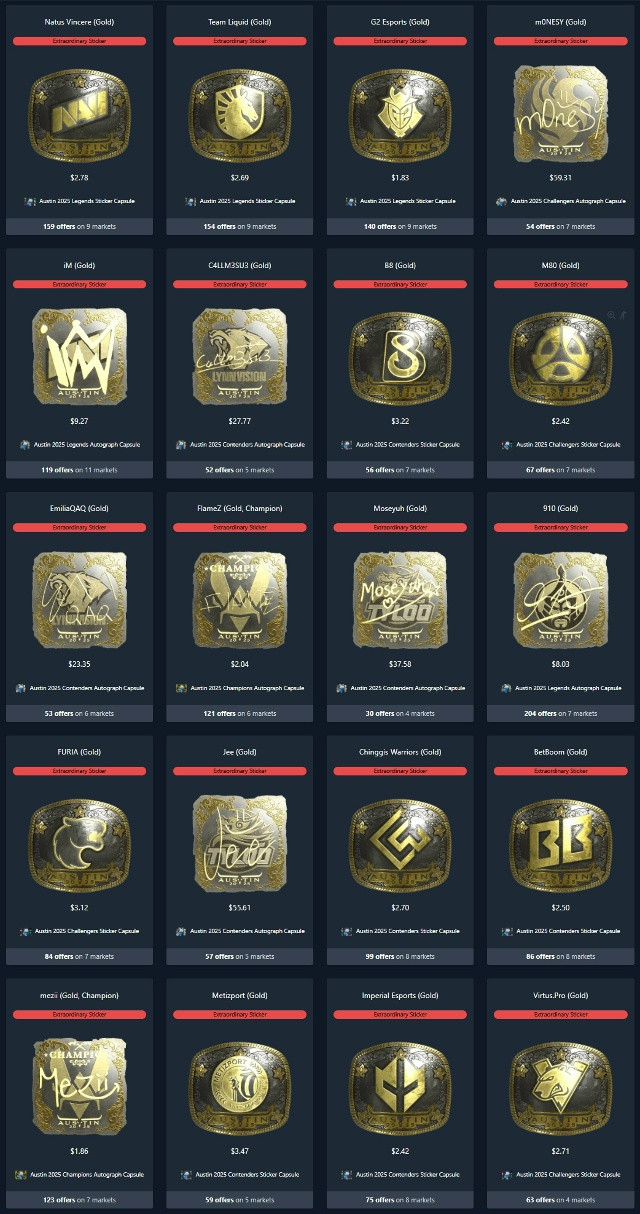Click capsule icon beside Natus Vincere's Legends Sticker Capsule
This screenshot has width=640, height=1214.
[x=30, y=201]
